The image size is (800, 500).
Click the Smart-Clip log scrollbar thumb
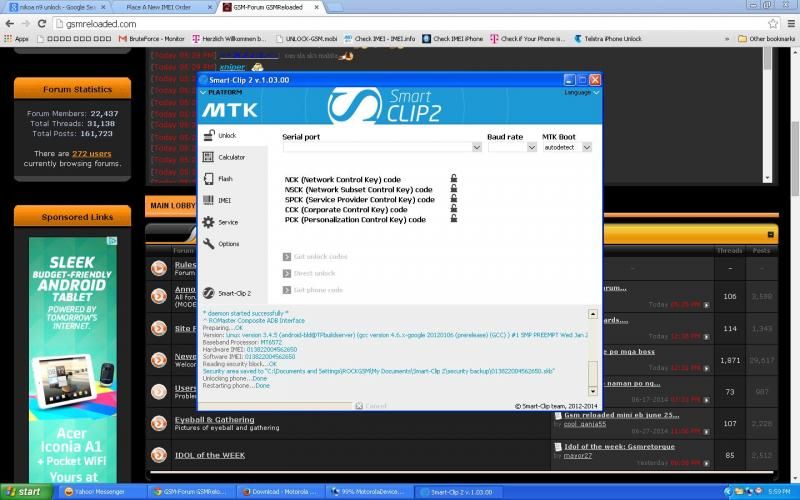pyautogui.click(x=592, y=374)
